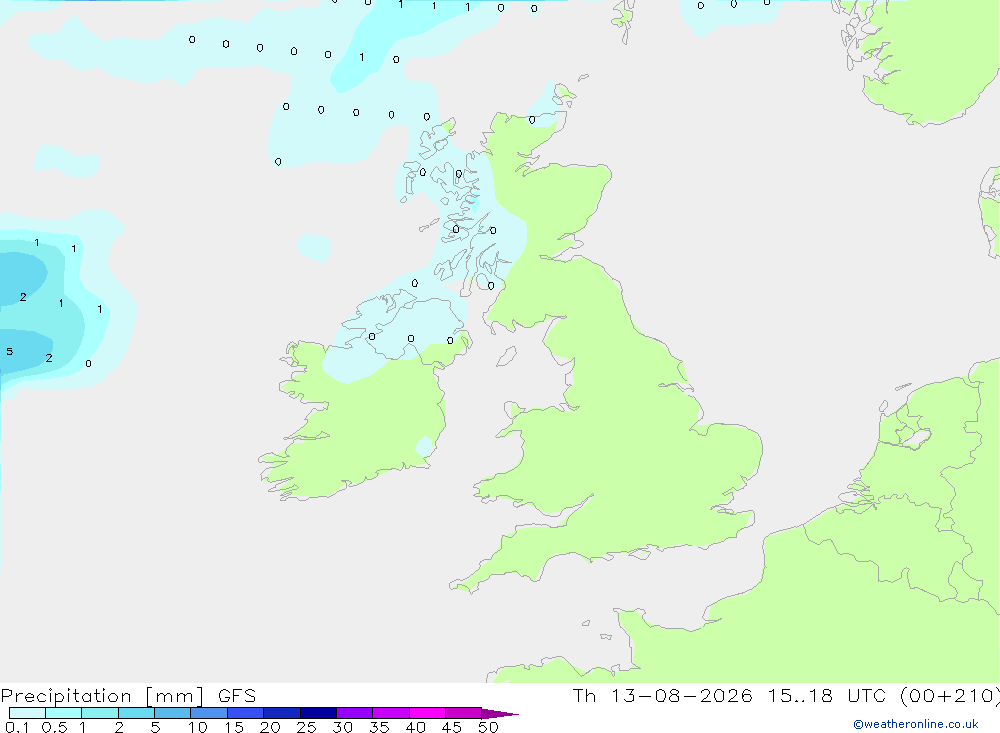Select the 30 to 35 mm purple swatch

pos(355,713)
